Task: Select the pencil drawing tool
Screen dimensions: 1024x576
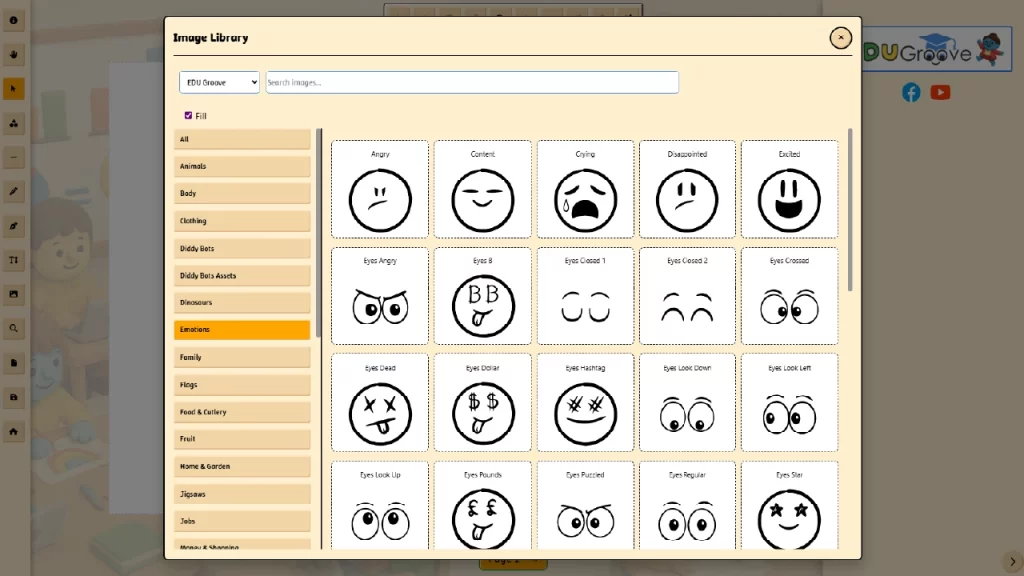Action: (14, 191)
